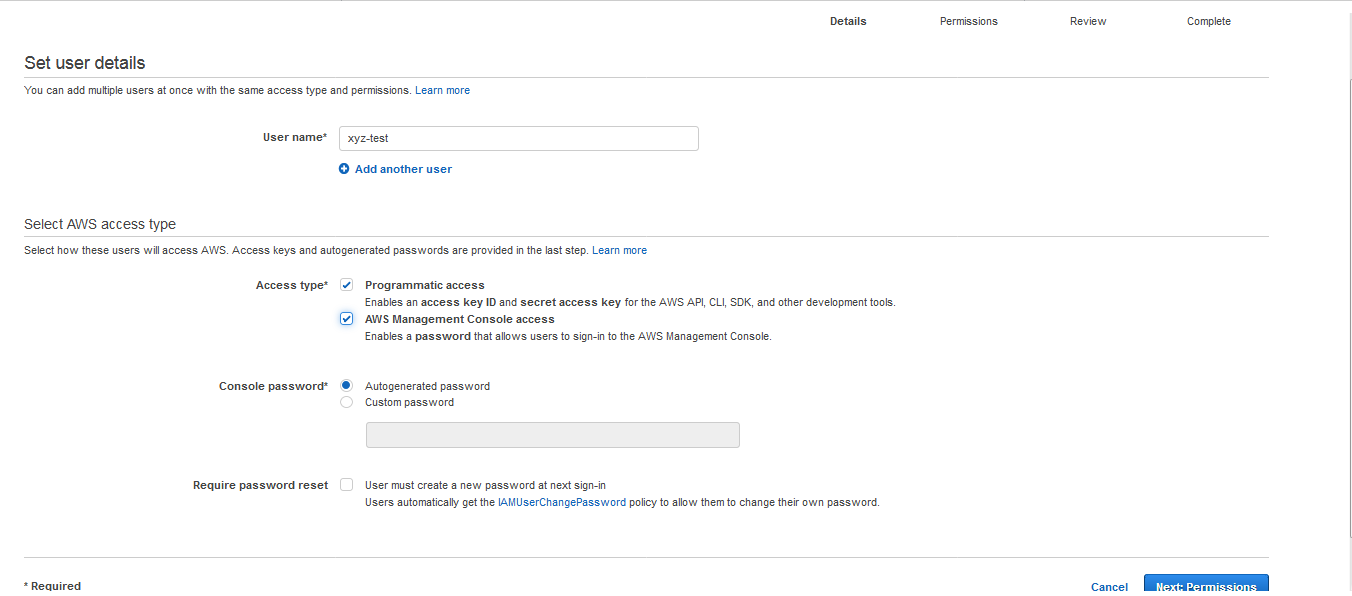Open the IAMUserChangePassword policy link
This screenshot has height=596, width=1352.
[x=562, y=502]
